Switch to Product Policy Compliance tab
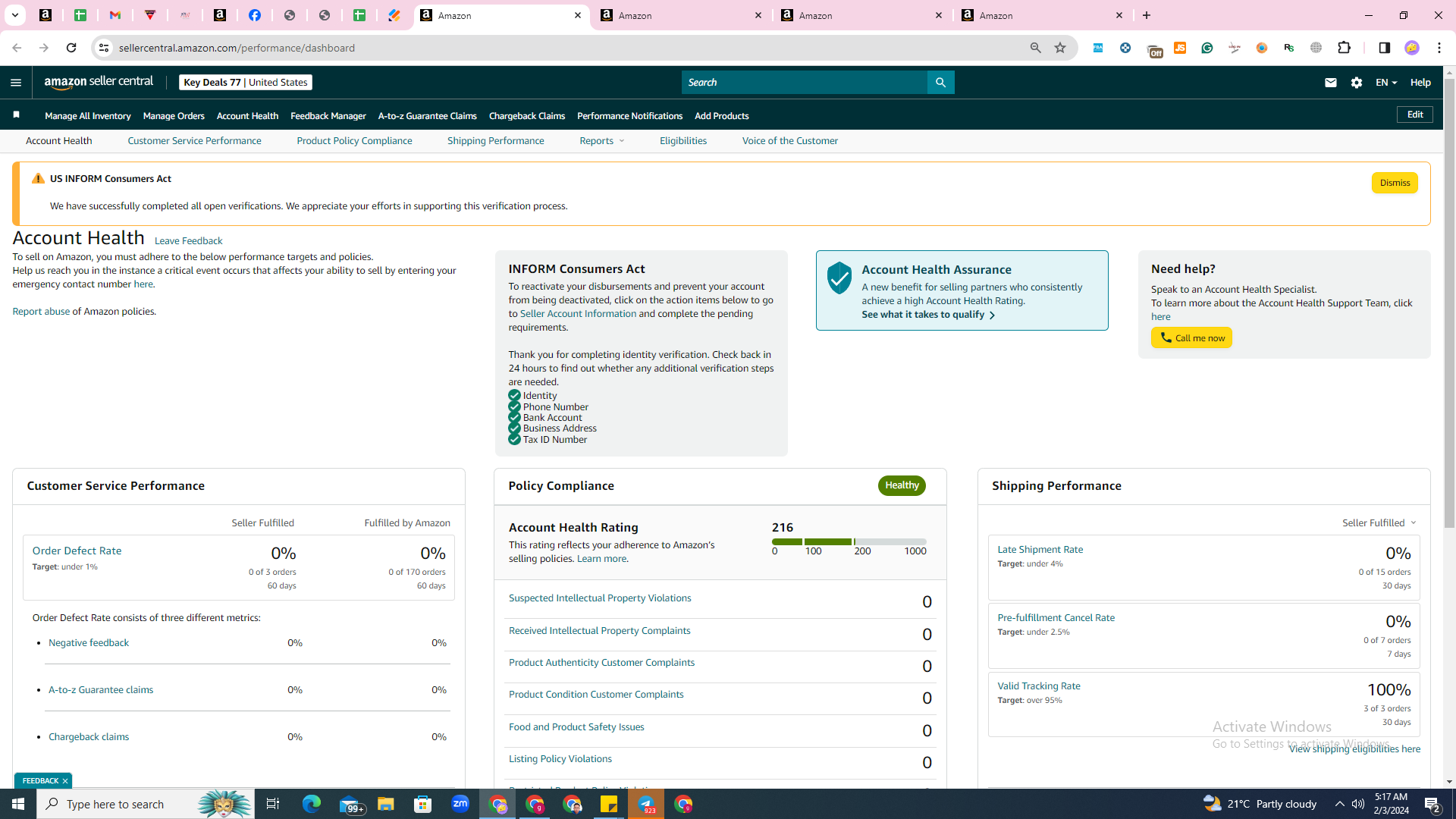 [x=354, y=141]
